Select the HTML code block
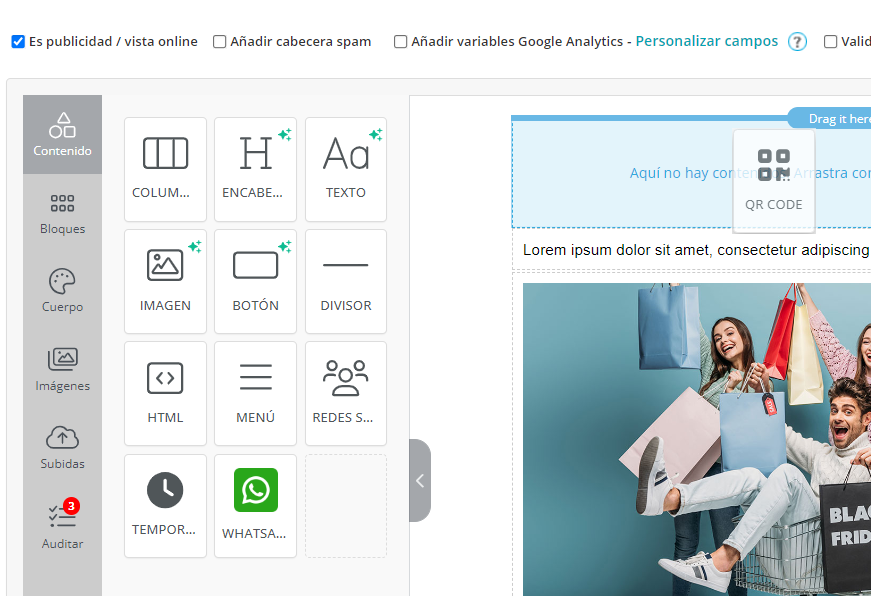 [x=165, y=393]
